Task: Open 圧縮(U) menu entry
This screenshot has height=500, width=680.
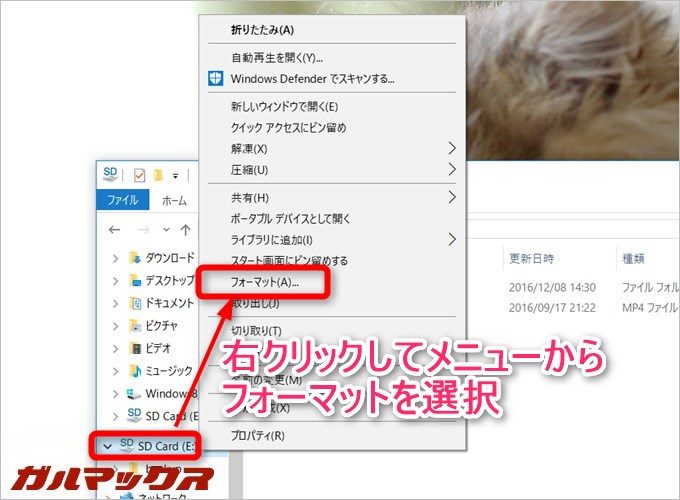Action: tap(249, 170)
